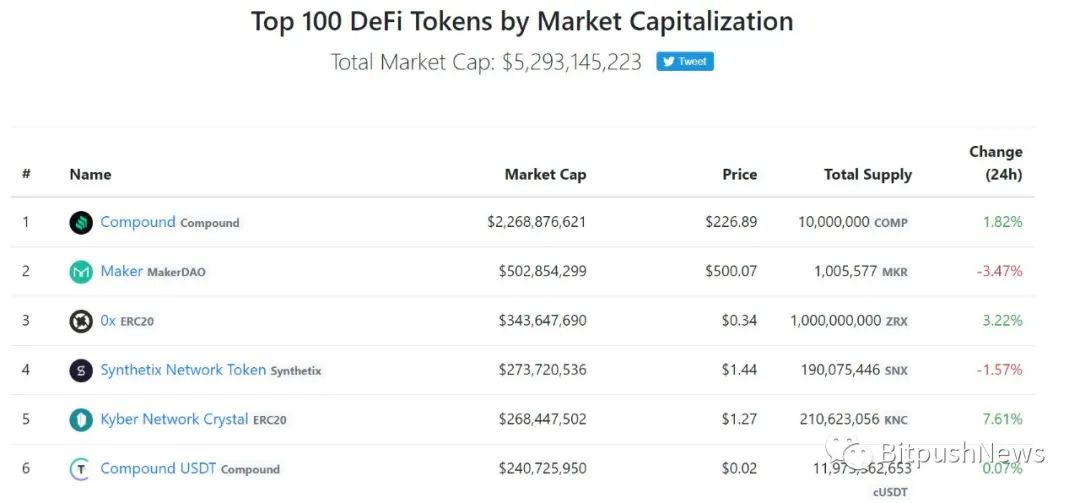Image resolution: width=1080 pixels, height=503 pixels.
Task: Open the Compound token link
Action: (x=138, y=222)
